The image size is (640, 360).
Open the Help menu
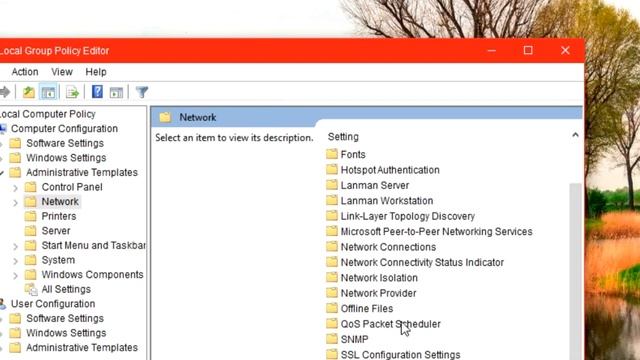(96, 72)
